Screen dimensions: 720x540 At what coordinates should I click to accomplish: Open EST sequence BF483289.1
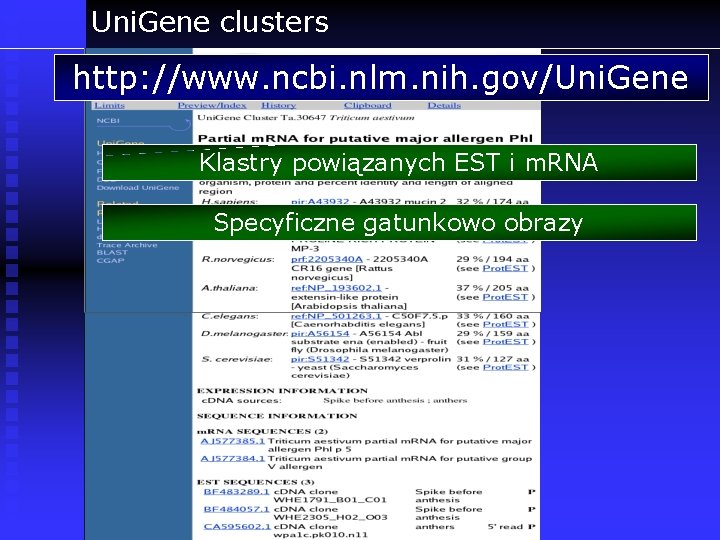coord(236,491)
